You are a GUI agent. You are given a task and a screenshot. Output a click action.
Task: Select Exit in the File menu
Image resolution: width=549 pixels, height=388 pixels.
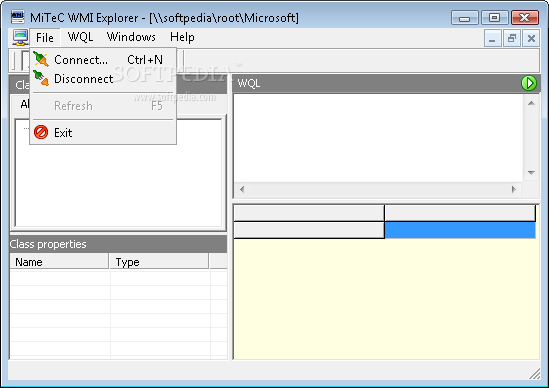103,132
